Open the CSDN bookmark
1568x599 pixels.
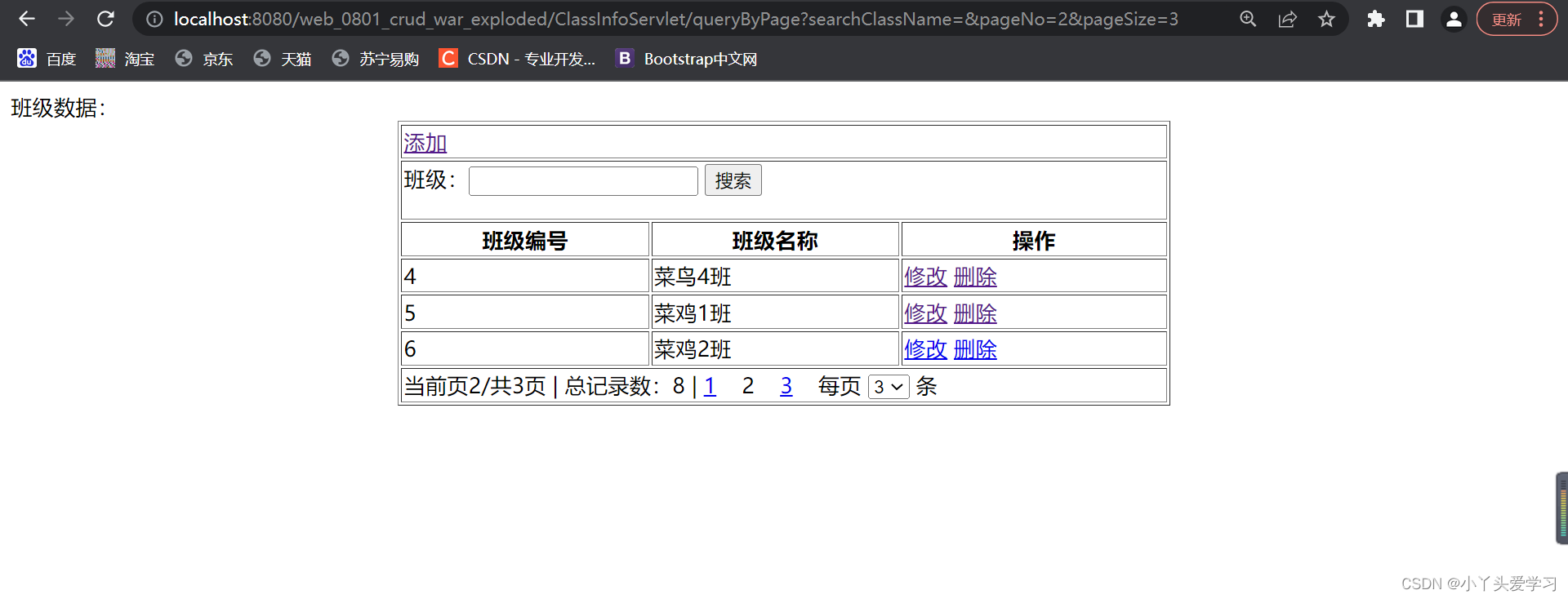pyautogui.click(x=517, y=59)
